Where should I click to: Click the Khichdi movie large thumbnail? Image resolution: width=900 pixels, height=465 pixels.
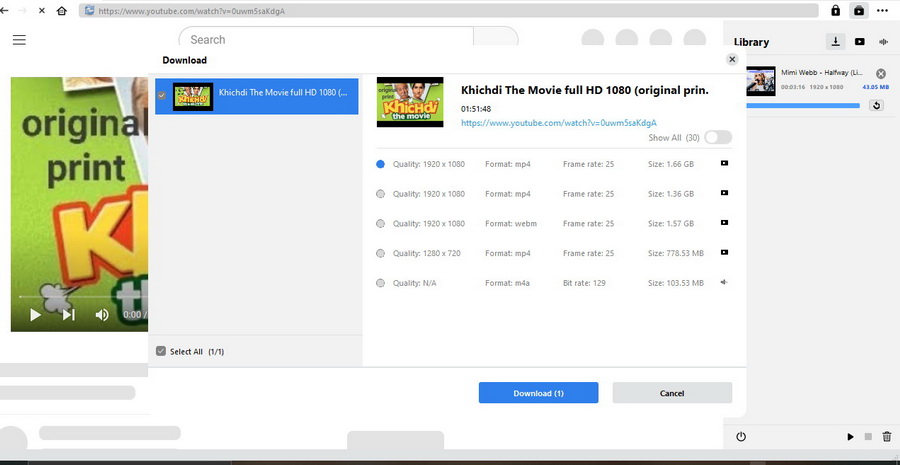[x=410, y=102]
